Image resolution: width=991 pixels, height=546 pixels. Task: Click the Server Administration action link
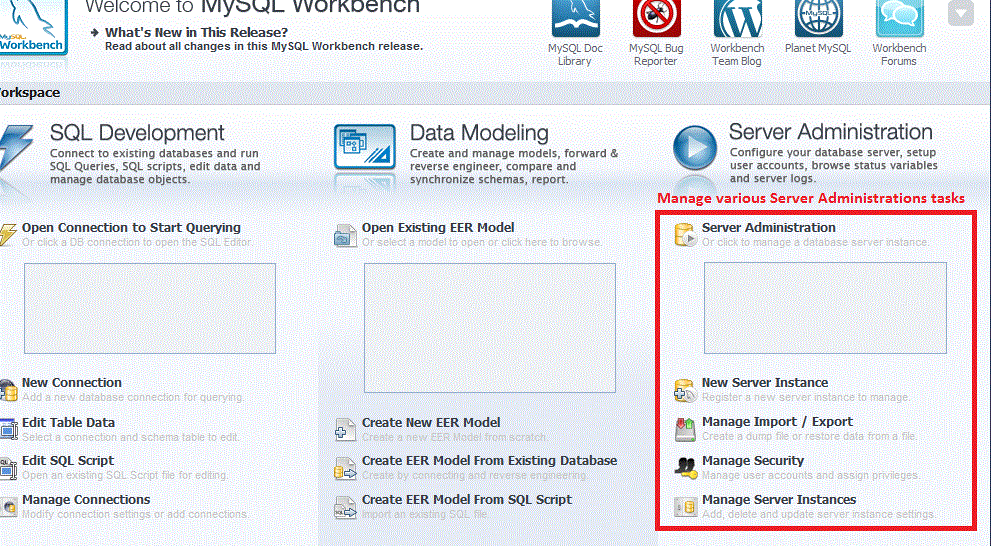point(769,228)
